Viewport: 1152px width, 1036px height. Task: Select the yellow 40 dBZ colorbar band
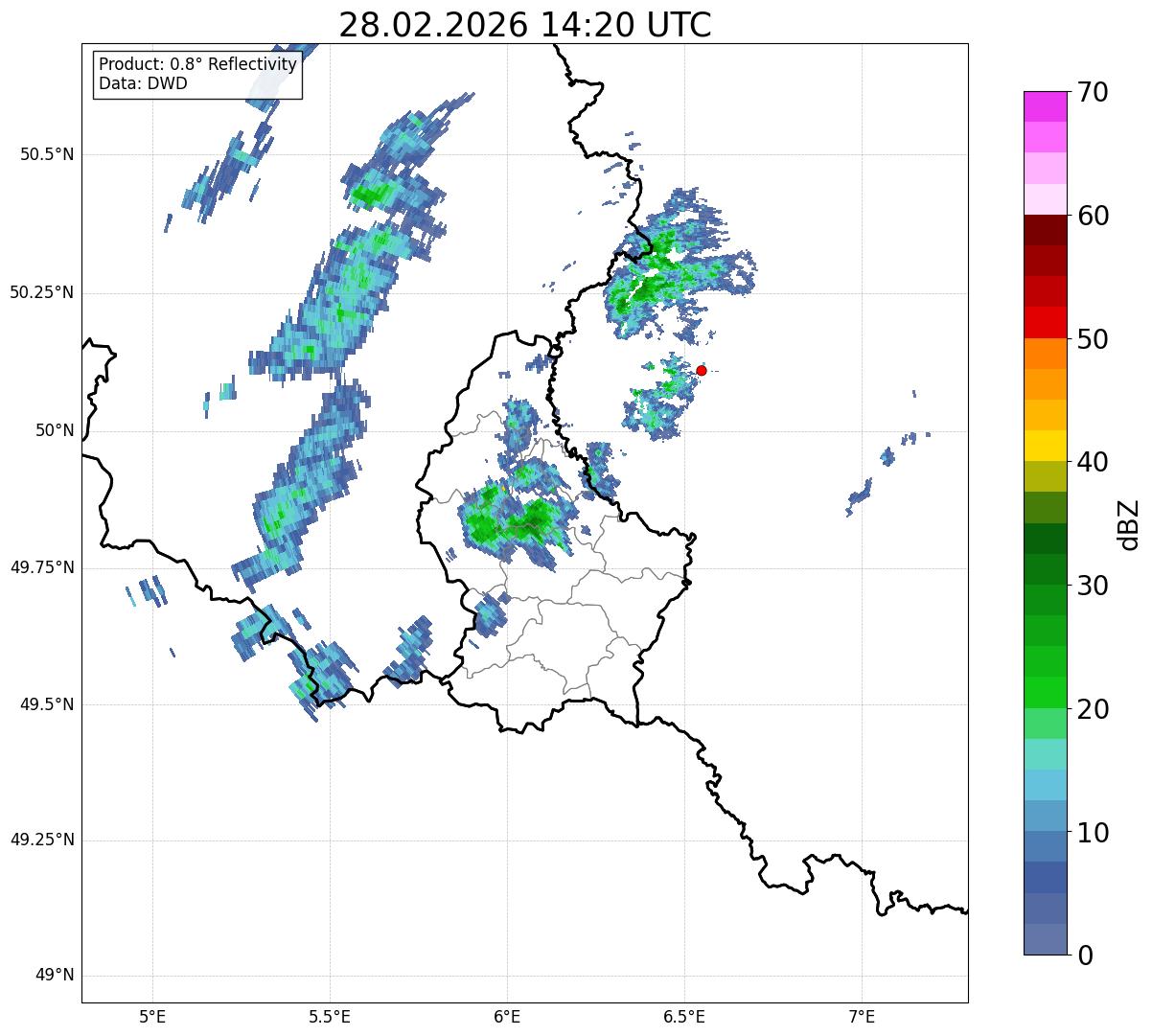1045,446
